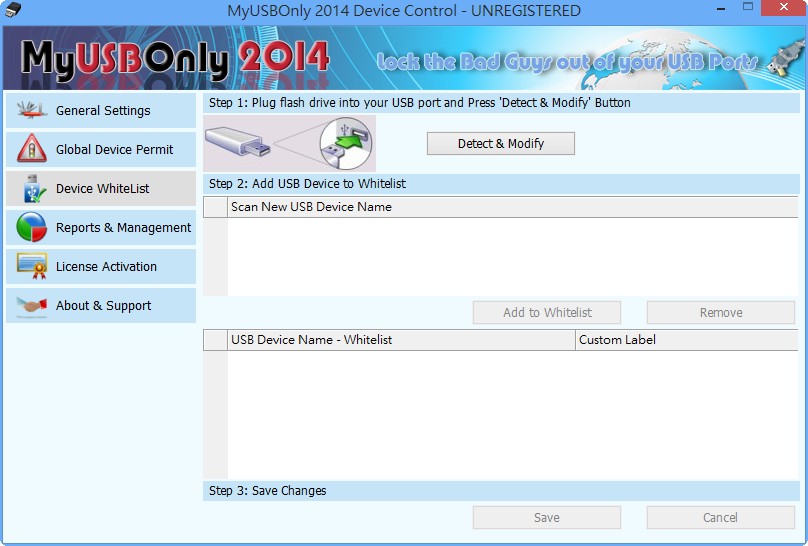Click Add to Whitelist button
This screenshot has width=808, height=546.
point(547,313)
